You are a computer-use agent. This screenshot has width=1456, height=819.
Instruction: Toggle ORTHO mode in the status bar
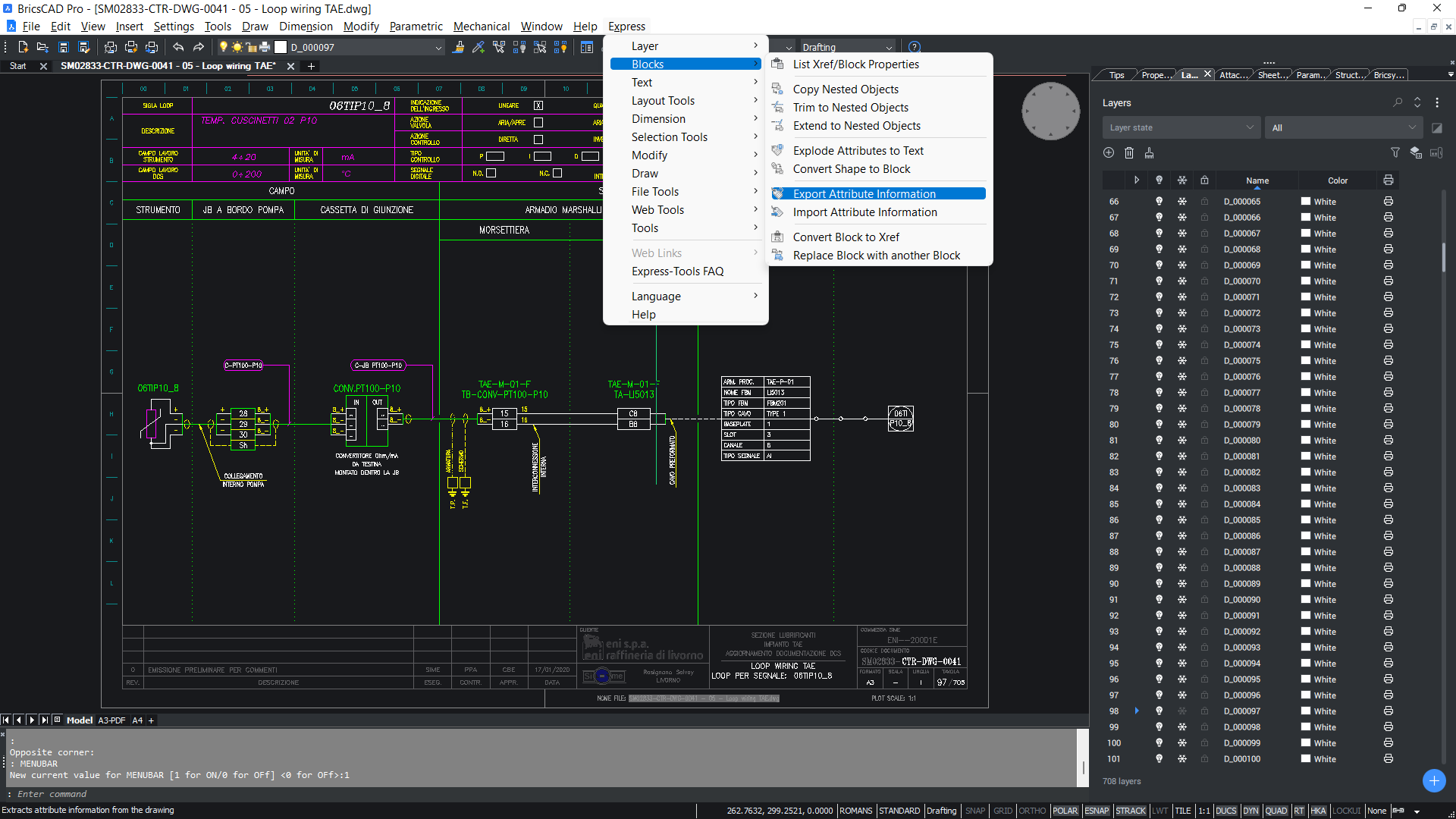(x=1032, y=811)
